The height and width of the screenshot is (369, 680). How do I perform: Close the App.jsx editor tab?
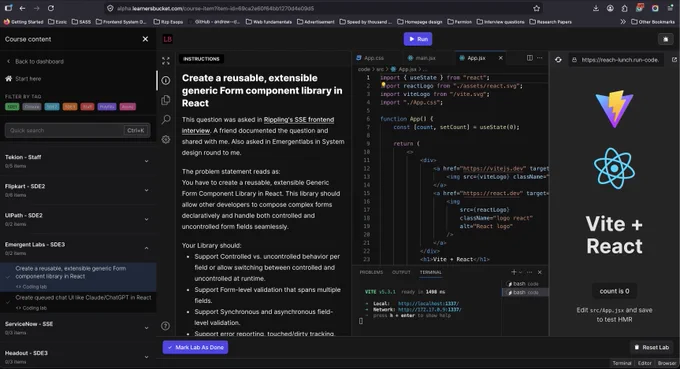(x=500, y=58)
